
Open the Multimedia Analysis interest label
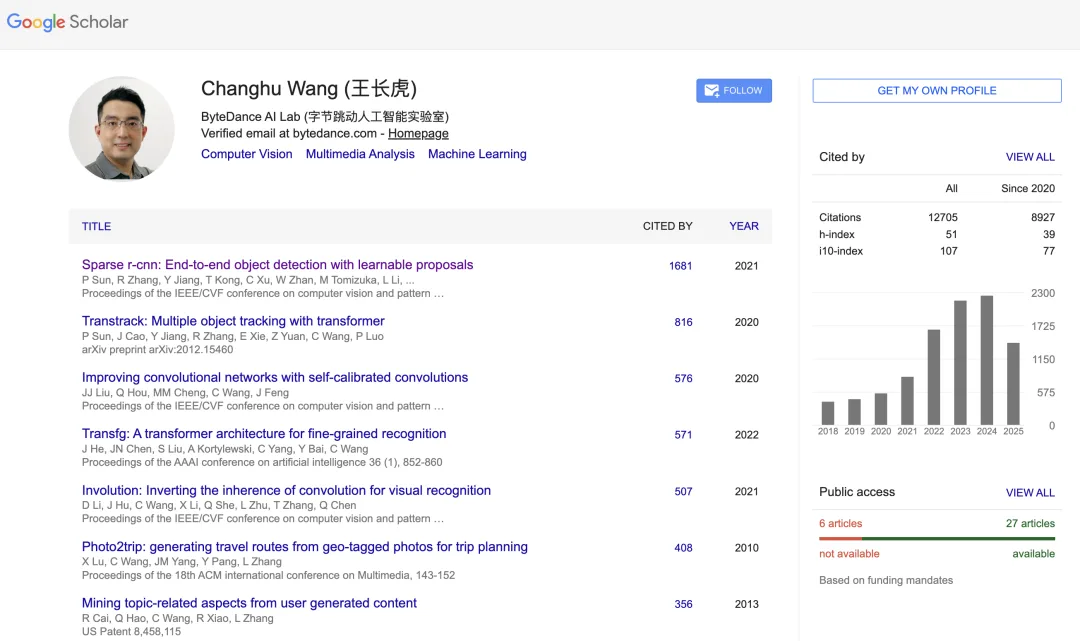click(360, 154)
